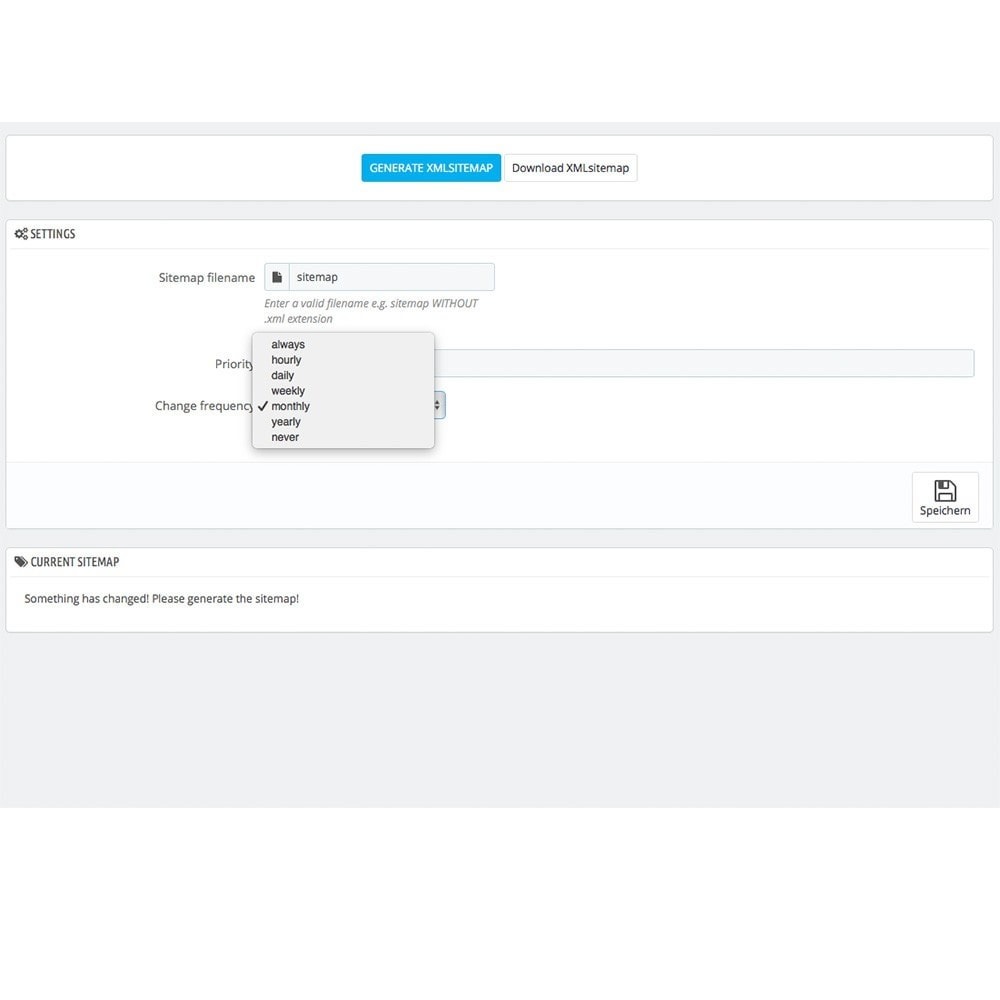The height and width of the screenshot is (1000, 1000).
Task: Click the SETTINGS panel heading
Action: click(53, 233)
